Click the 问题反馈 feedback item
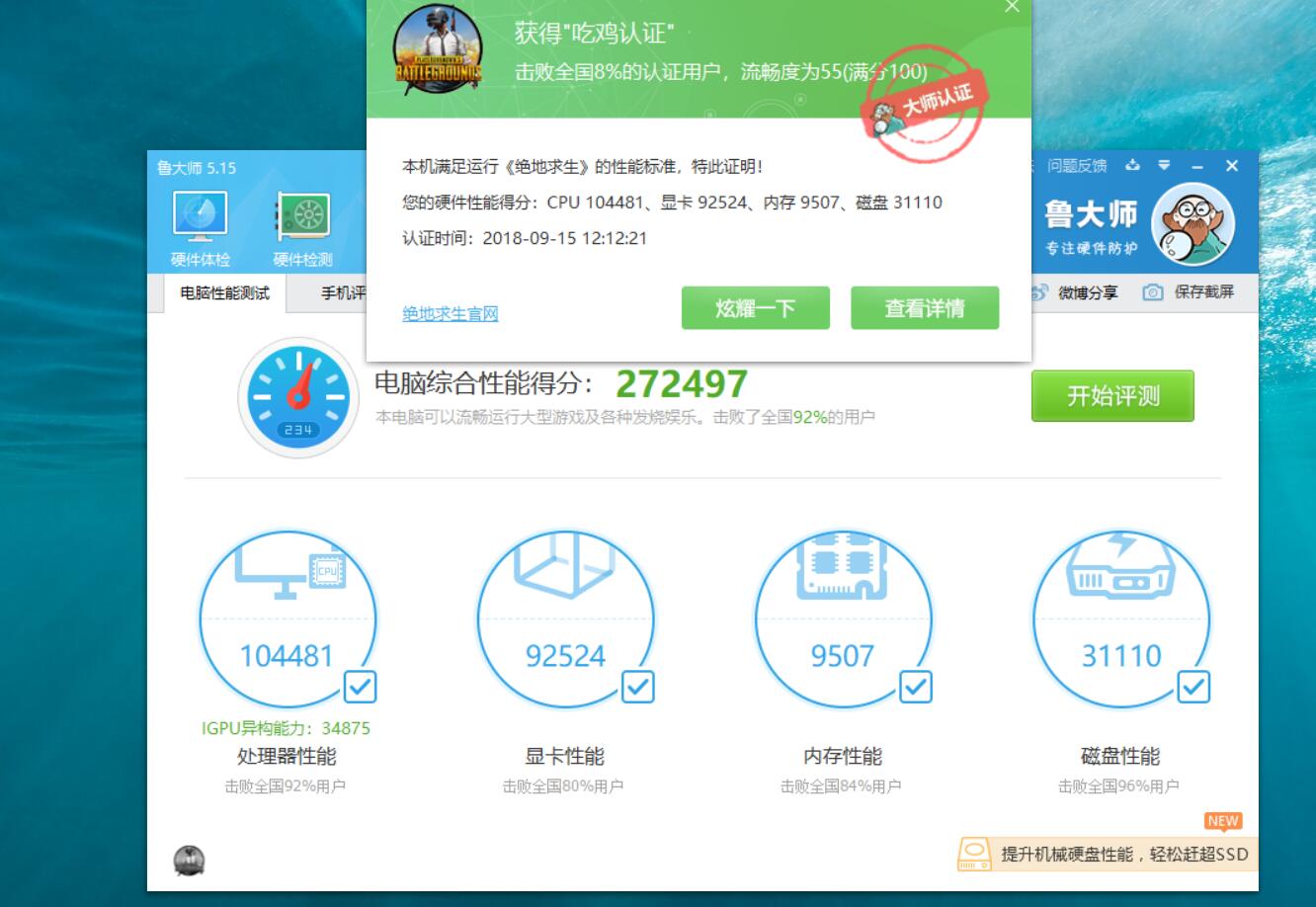1316x907 pixels. 1078,168
